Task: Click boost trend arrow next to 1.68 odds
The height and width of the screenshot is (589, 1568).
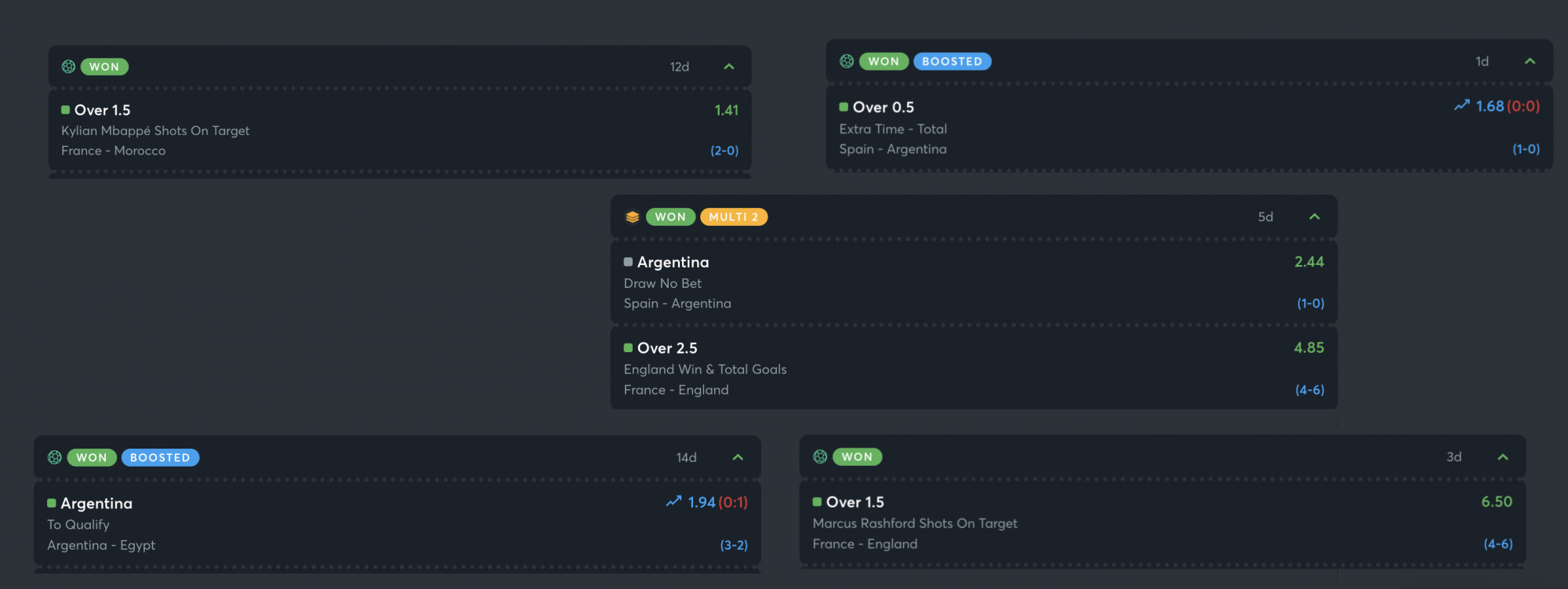Action: point(1462,106)
